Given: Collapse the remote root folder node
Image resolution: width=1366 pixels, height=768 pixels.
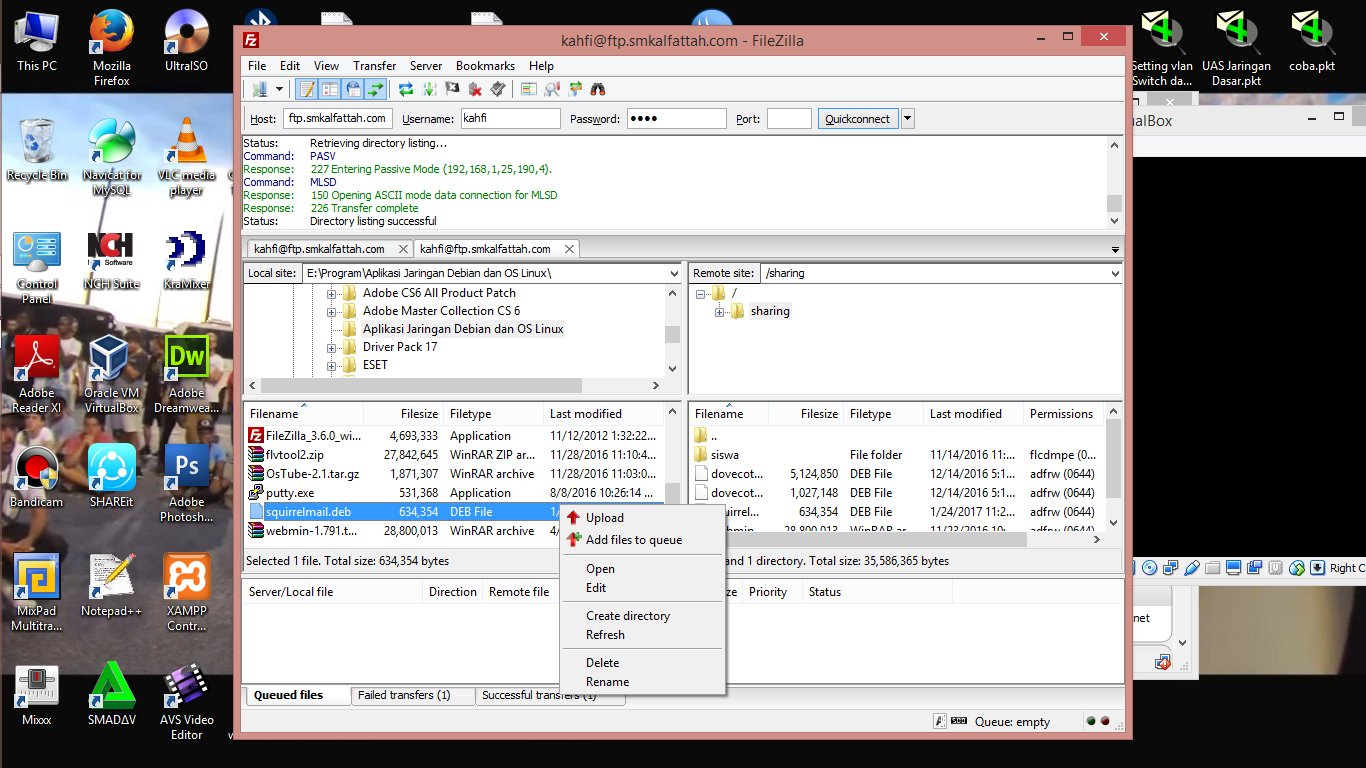Looking at the screenshot, I should click(x=701, y=294).
